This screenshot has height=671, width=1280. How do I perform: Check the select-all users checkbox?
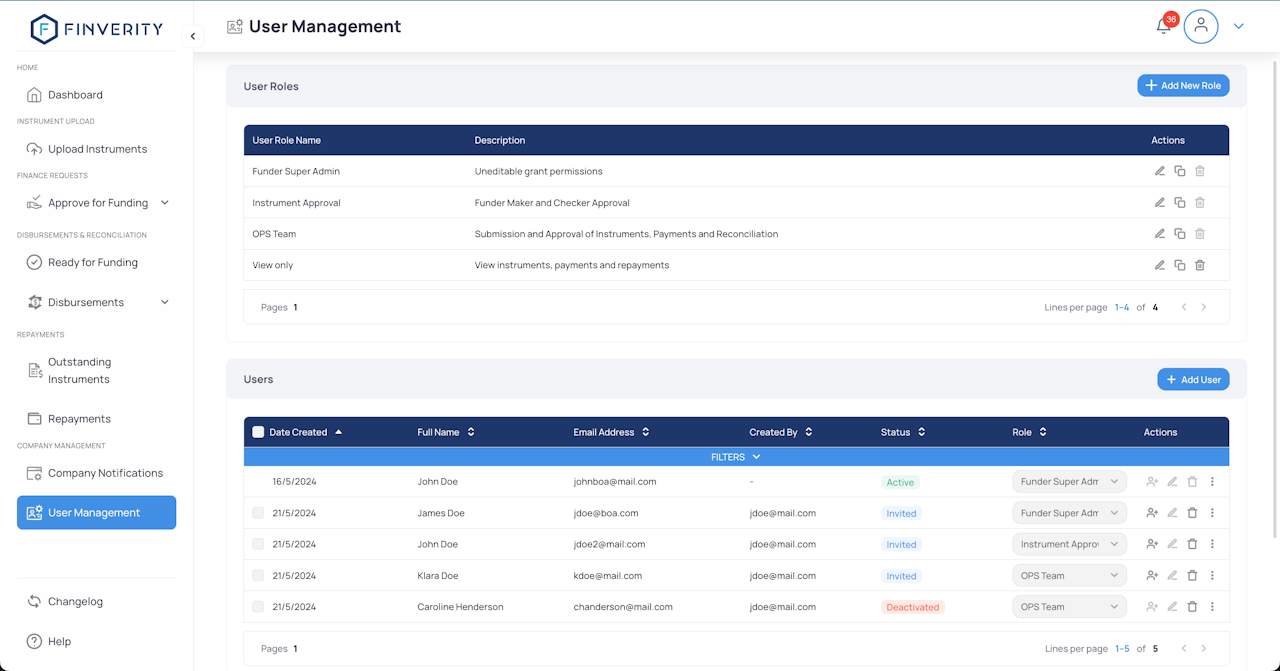(258, 432)
